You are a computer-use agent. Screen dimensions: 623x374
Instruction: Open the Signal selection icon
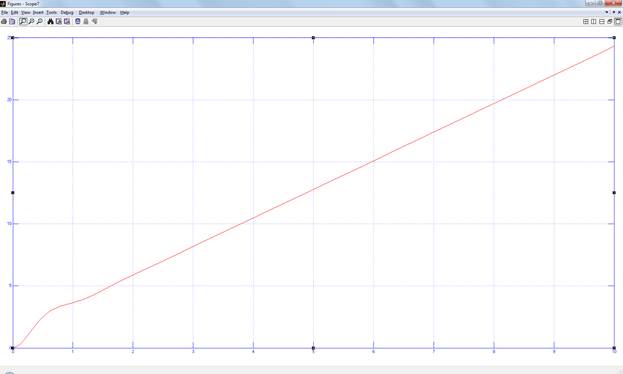(95, 21)
